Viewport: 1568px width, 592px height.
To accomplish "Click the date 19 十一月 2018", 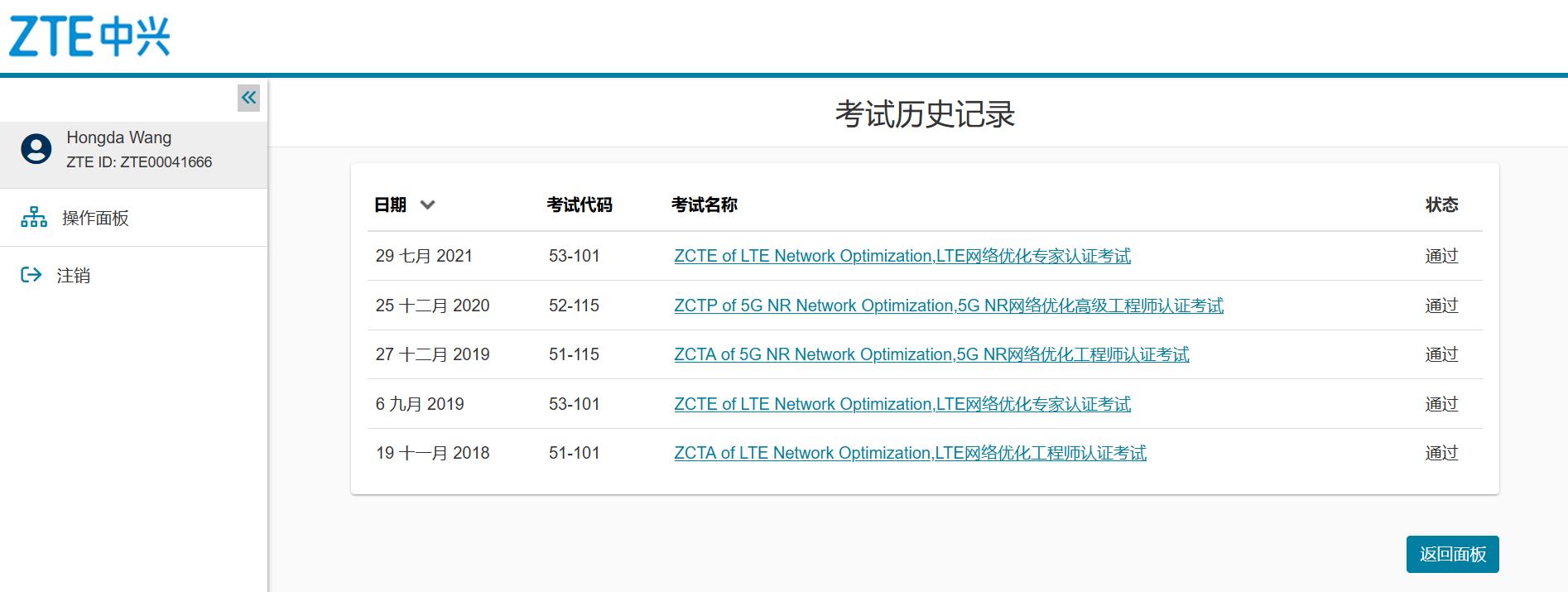I will point(432,453).
